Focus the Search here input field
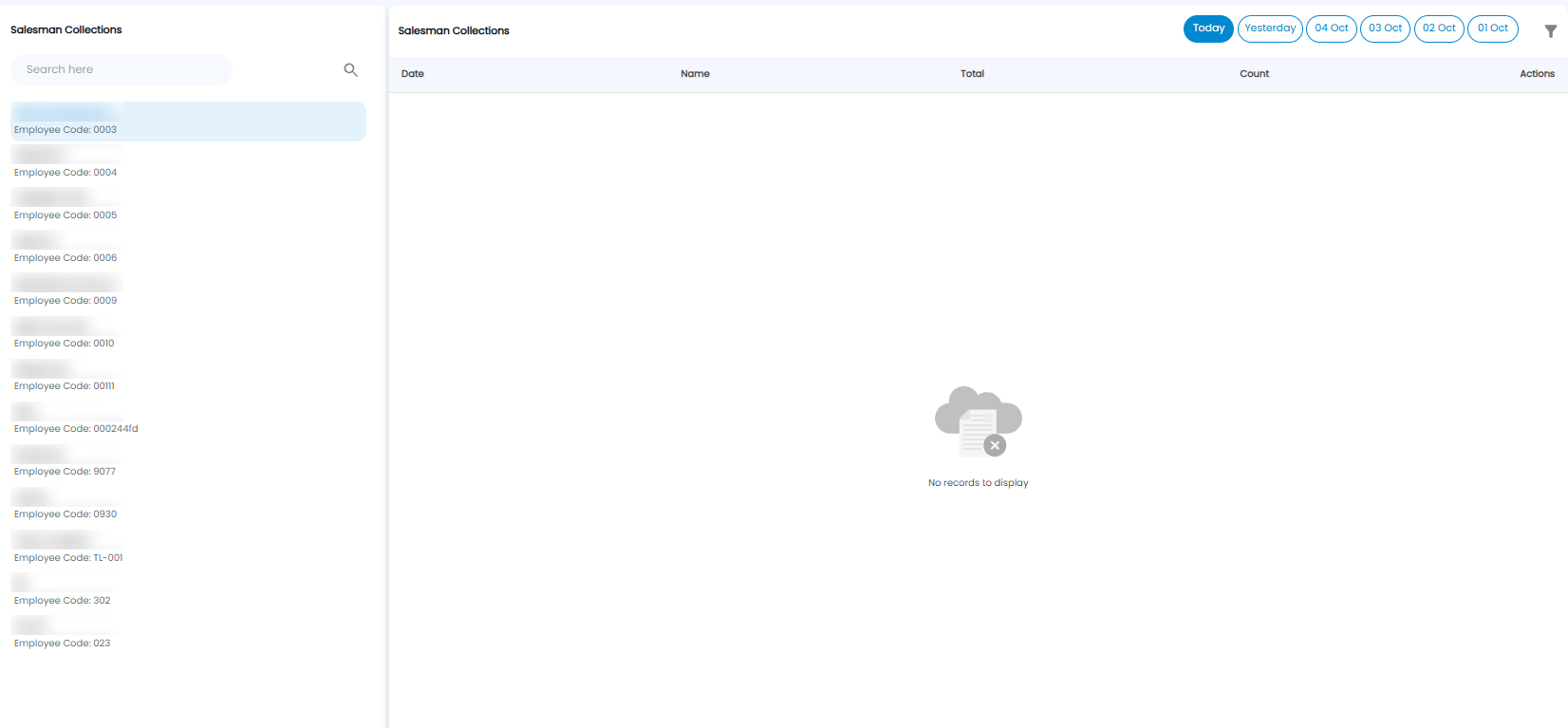 121,69
